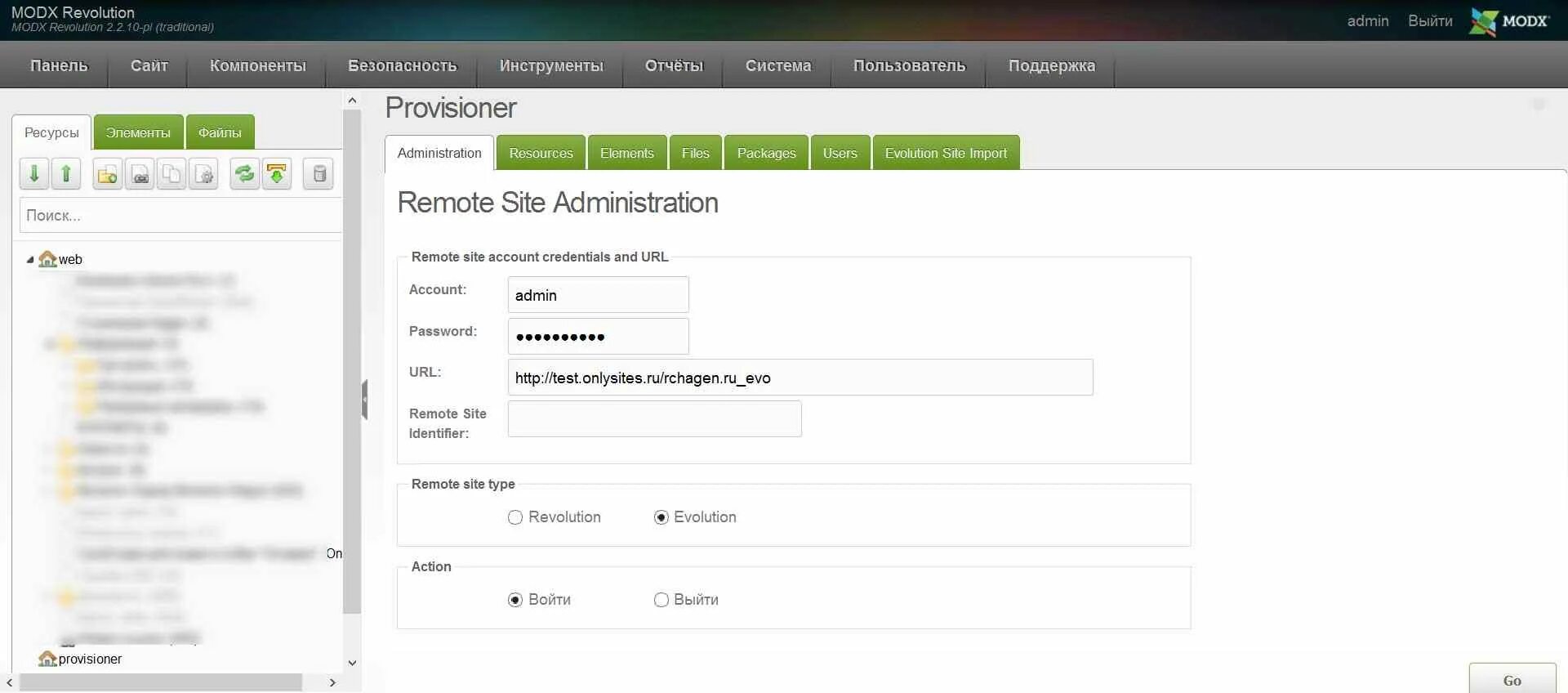Empty the recycle bin icon
The image size is (1568, 693).
click(318, 174)
